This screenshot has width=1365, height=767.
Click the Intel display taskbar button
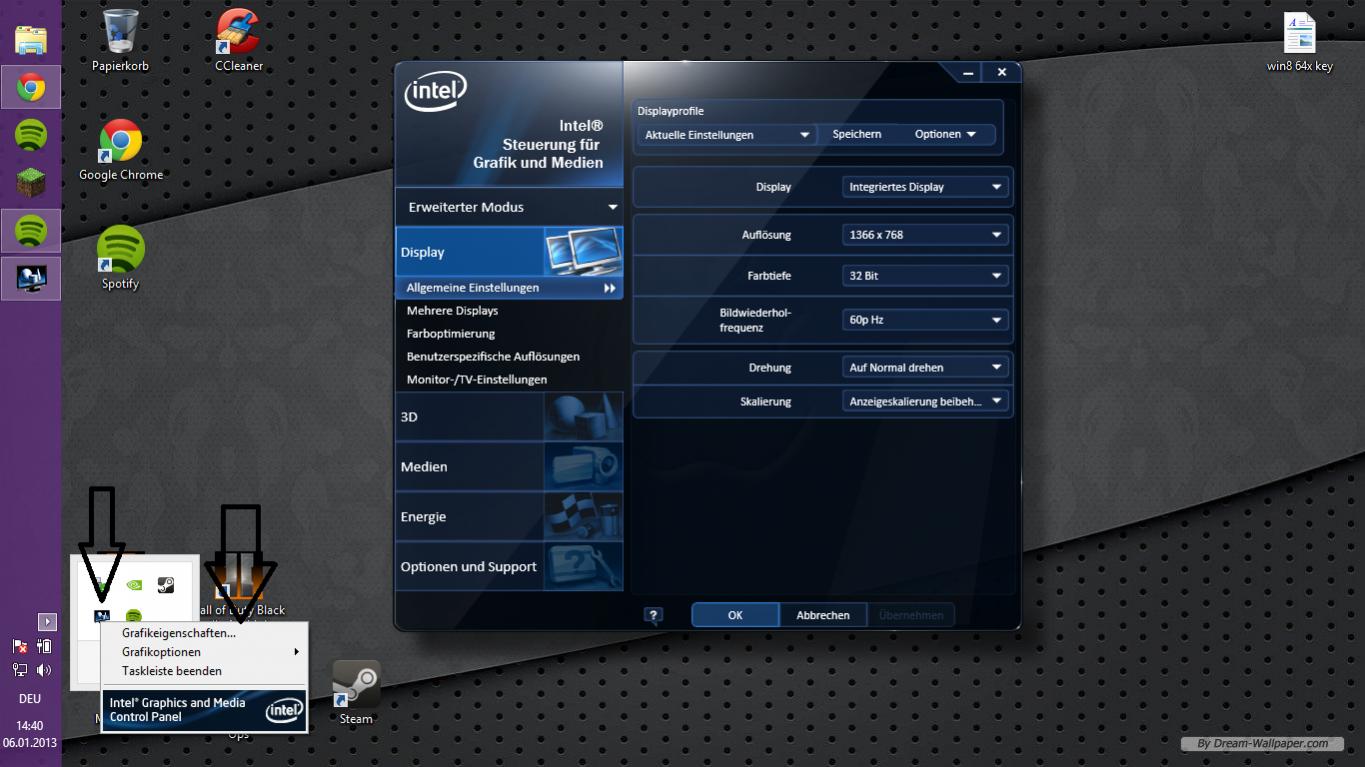click(31, 279)
